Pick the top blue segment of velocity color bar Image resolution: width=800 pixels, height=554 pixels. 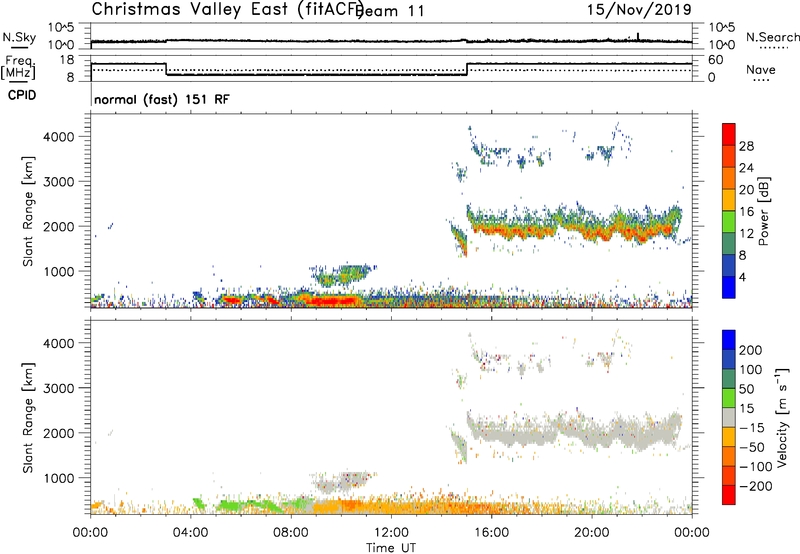coord(729,340)
